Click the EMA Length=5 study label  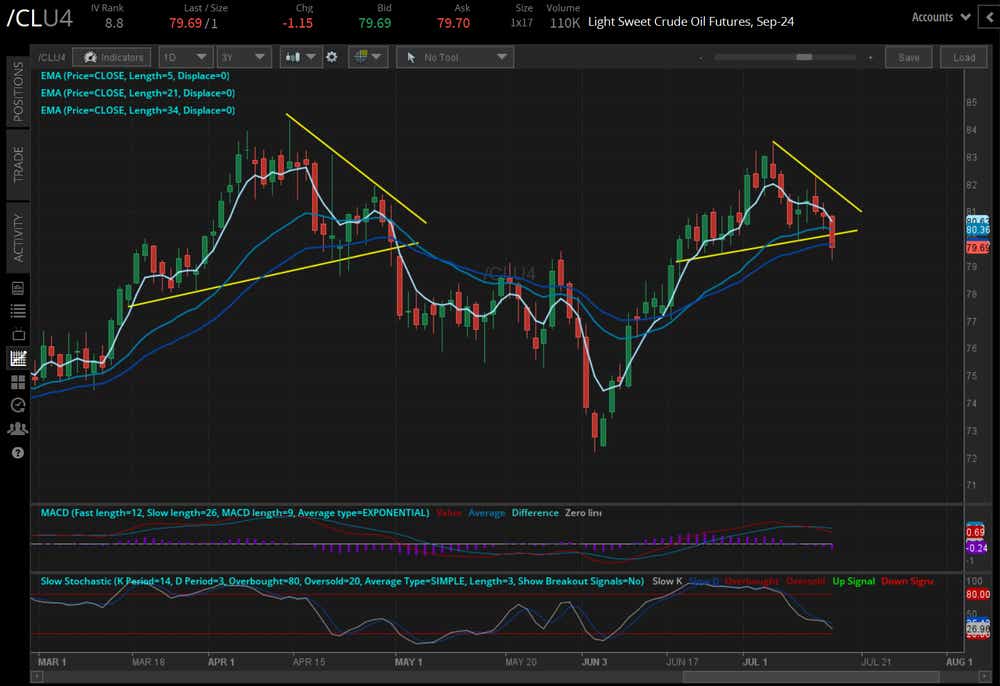click(137, 74)
